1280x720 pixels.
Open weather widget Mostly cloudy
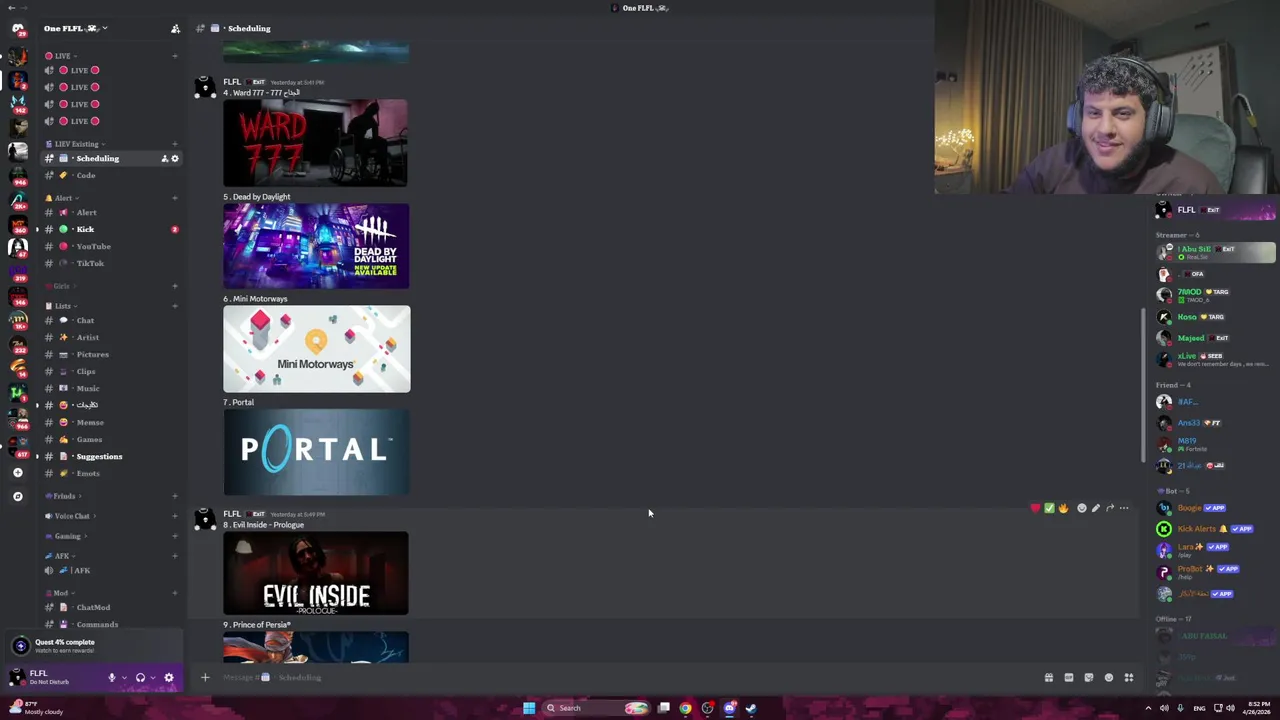pos(36,708)
